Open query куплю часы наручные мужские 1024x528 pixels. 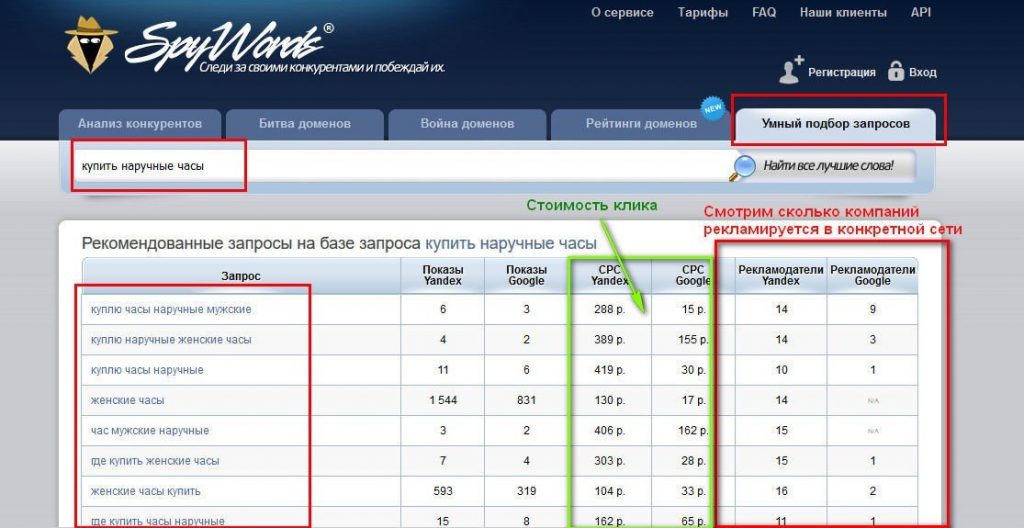tap(171, 310)
